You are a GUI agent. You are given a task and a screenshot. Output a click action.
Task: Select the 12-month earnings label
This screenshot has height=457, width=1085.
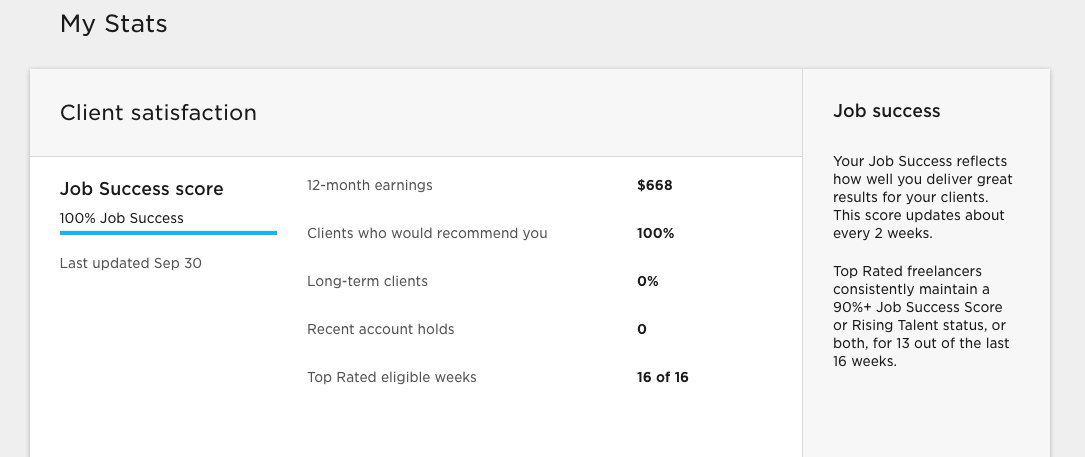click(x=370, y=185)
